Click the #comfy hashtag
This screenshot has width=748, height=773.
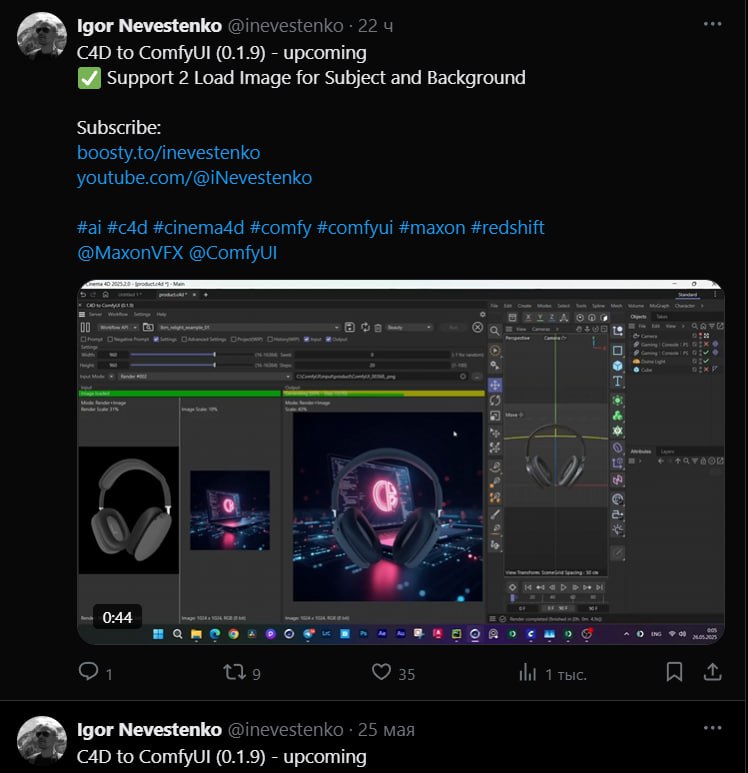(x=281, y=228)
